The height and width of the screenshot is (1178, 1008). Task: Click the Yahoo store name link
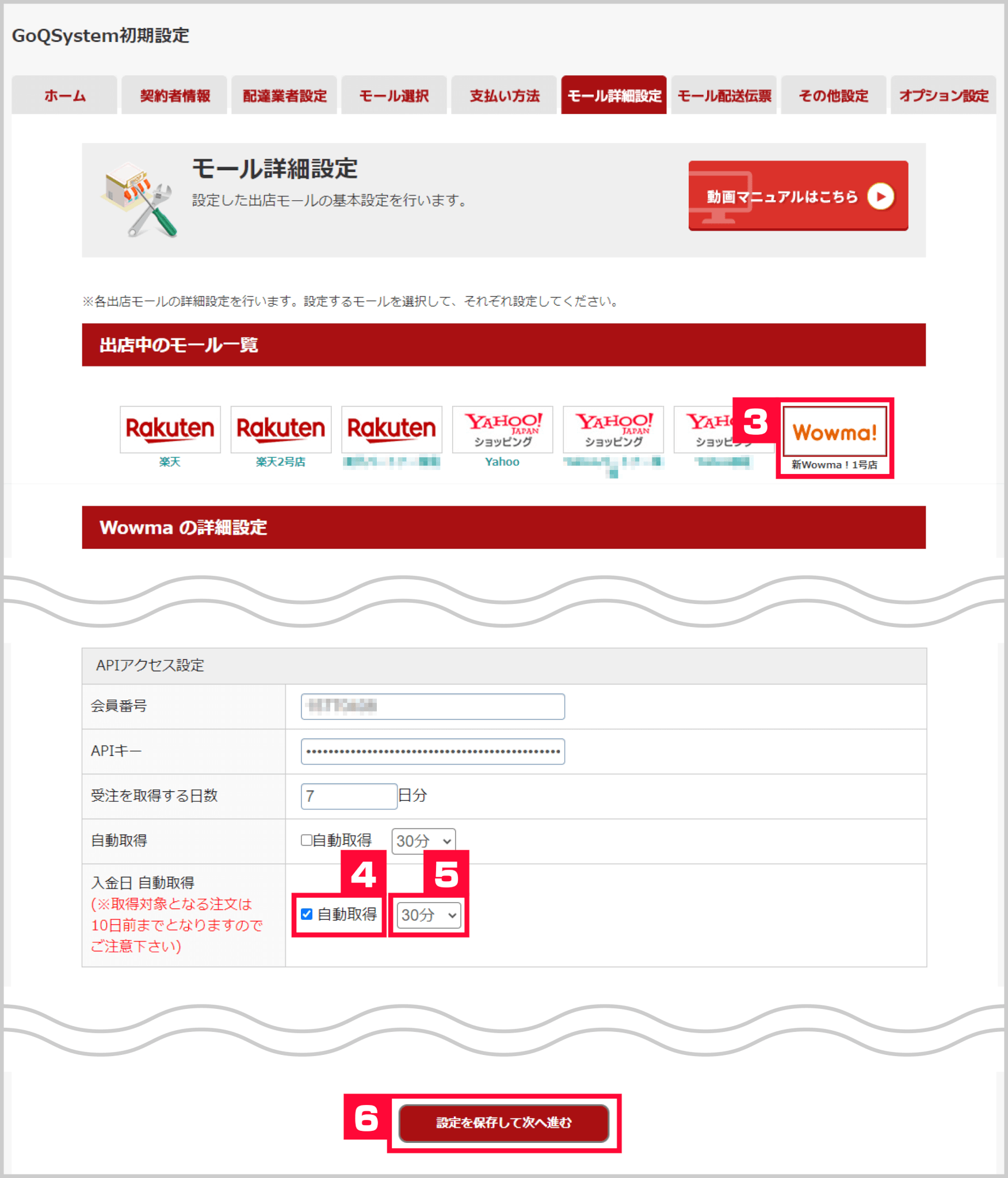click(x=502, y=462)
